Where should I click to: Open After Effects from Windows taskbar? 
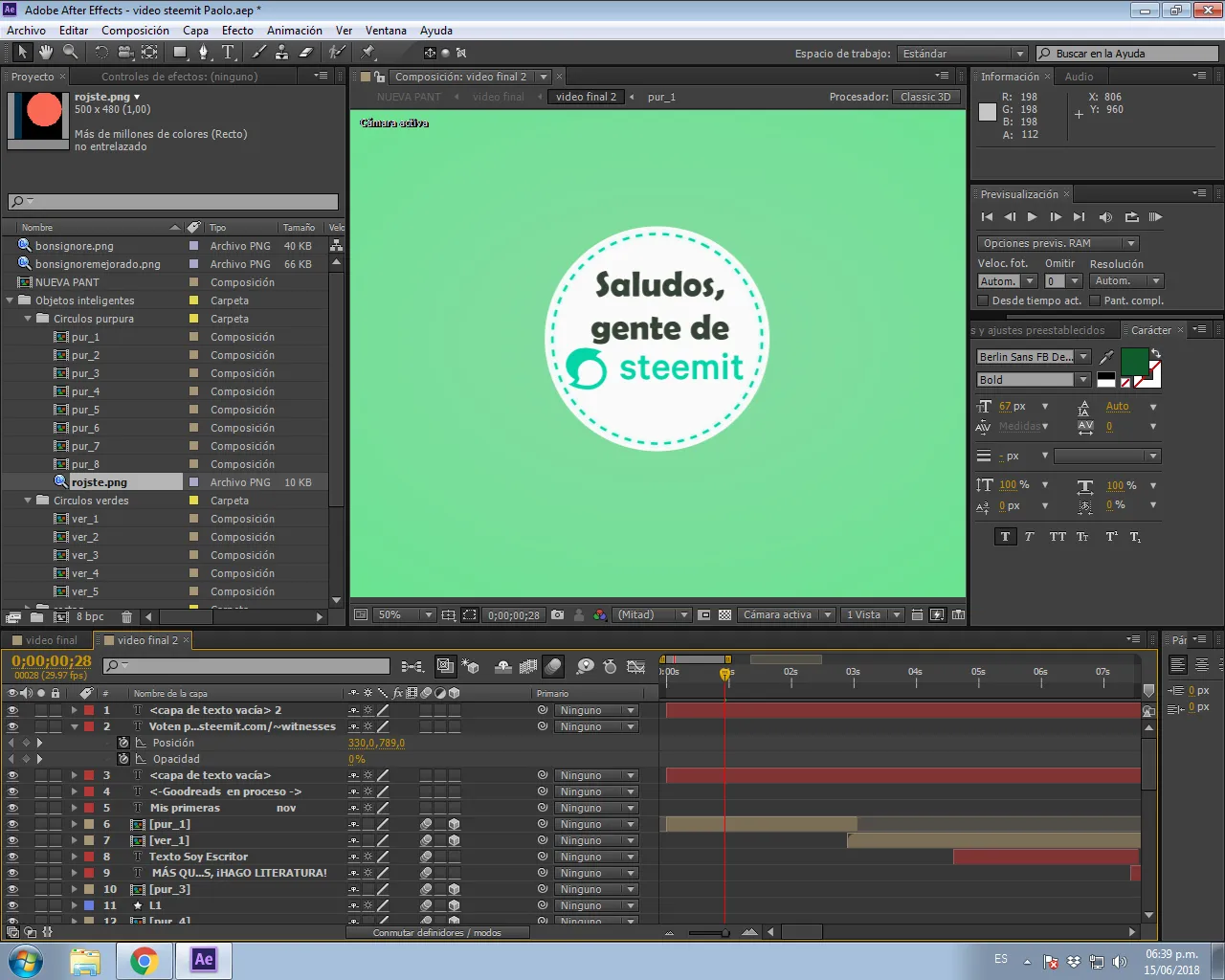(204, 960)
